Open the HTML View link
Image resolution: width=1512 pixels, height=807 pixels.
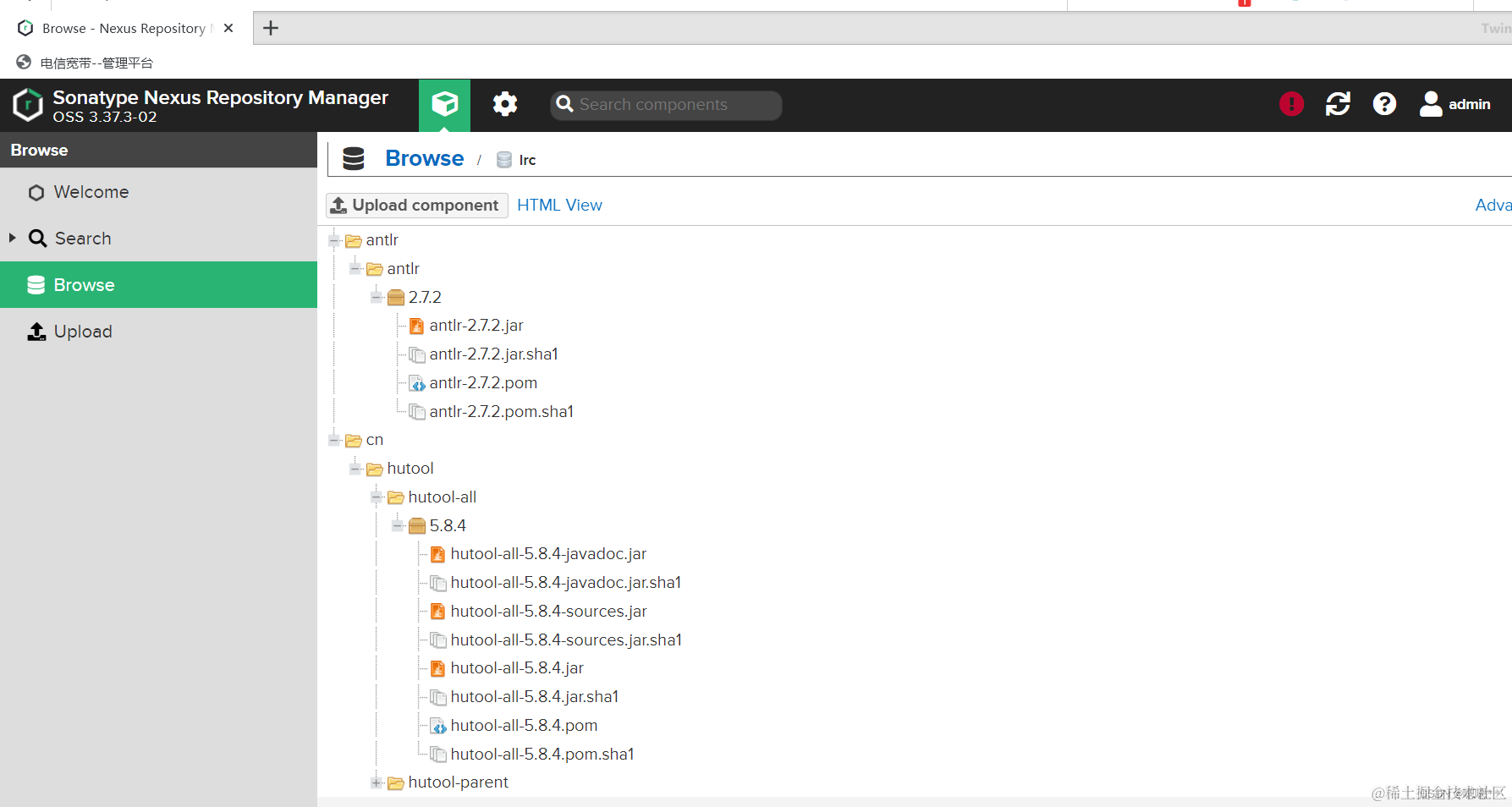[x=559, y=206]
